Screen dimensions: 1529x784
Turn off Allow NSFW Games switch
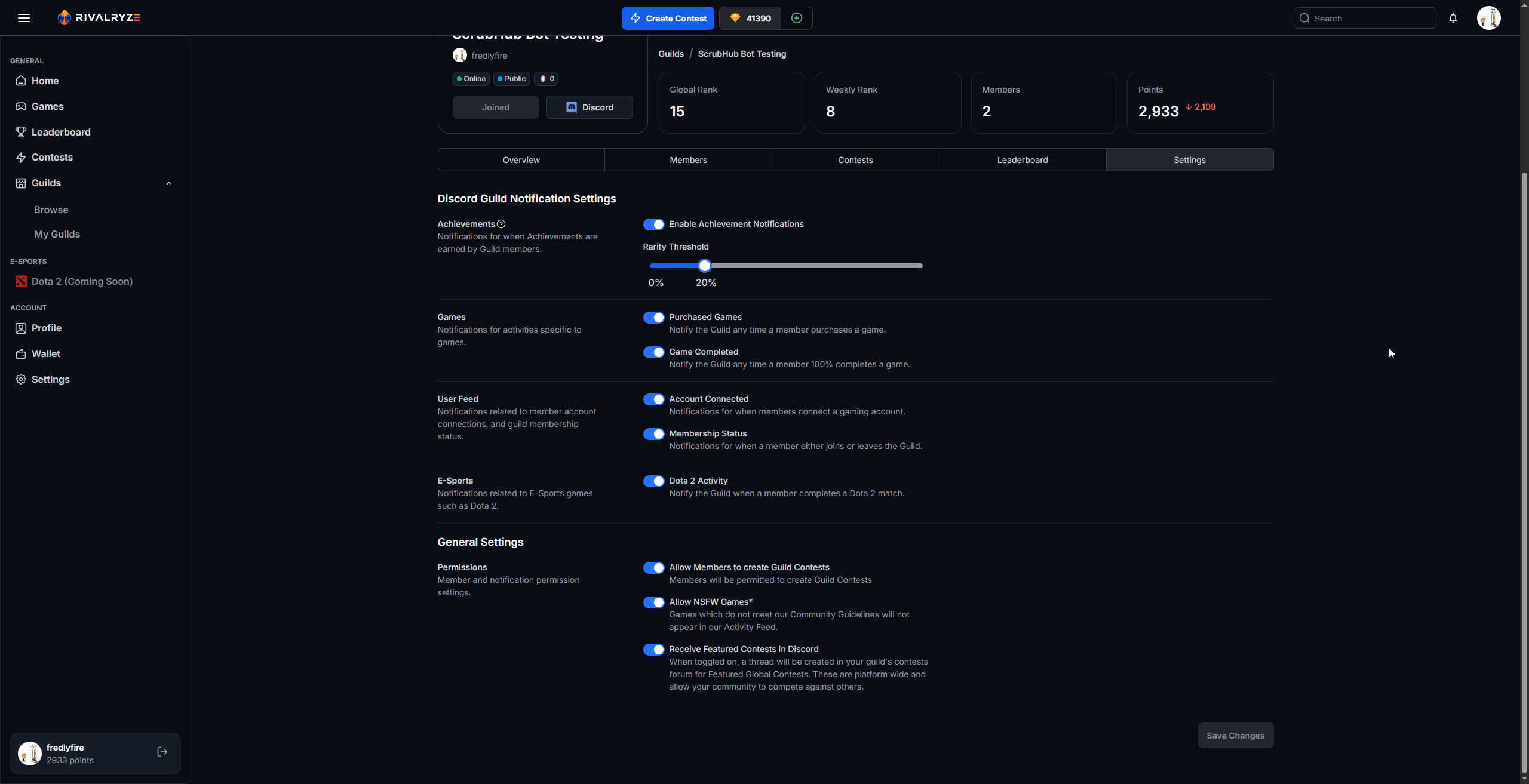coord(653,602)
